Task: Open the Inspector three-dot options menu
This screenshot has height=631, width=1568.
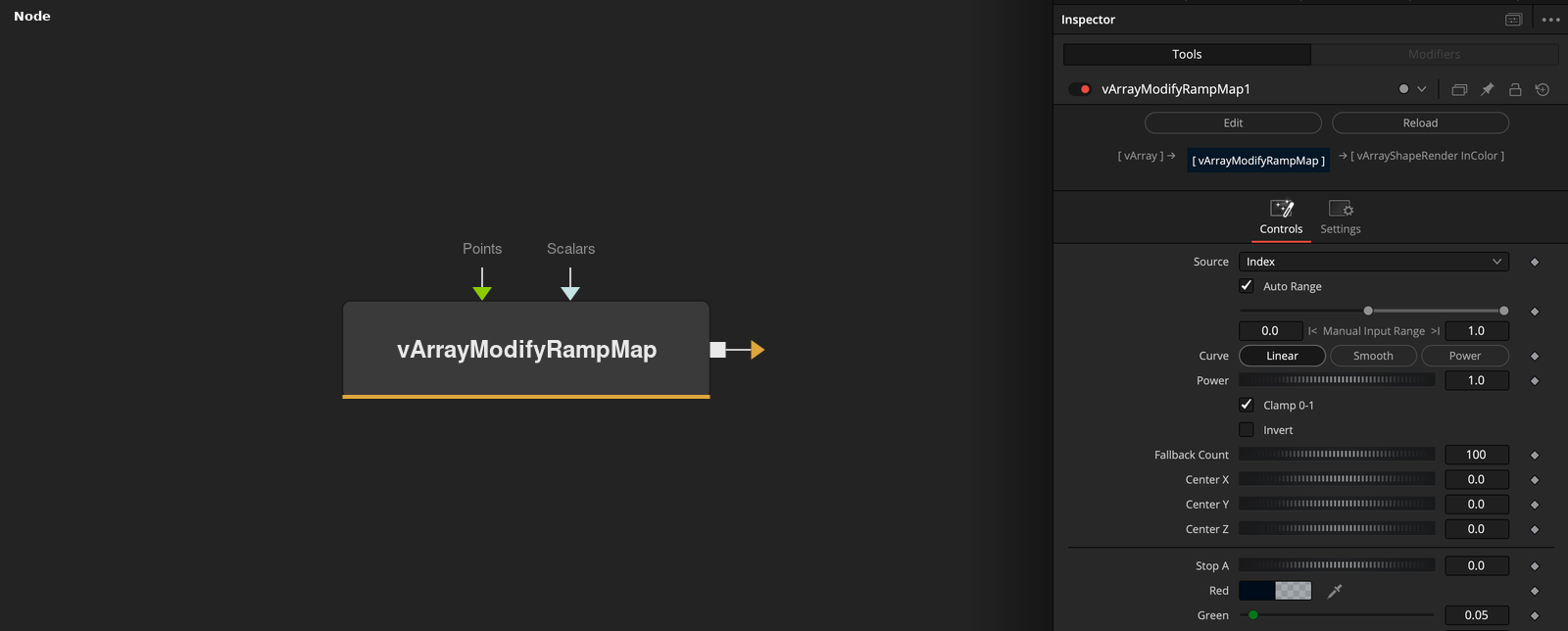Action: pos(1550,20)
